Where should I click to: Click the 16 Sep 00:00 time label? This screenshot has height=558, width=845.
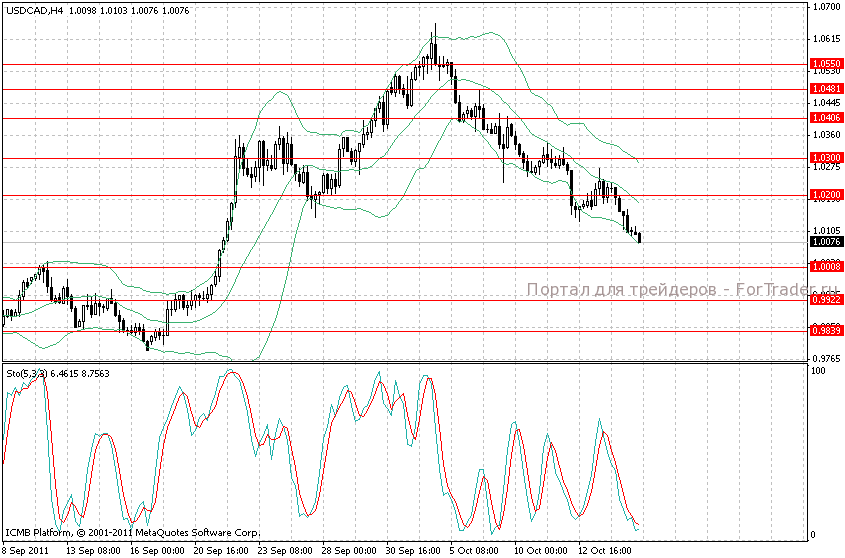tap(157, 551)
